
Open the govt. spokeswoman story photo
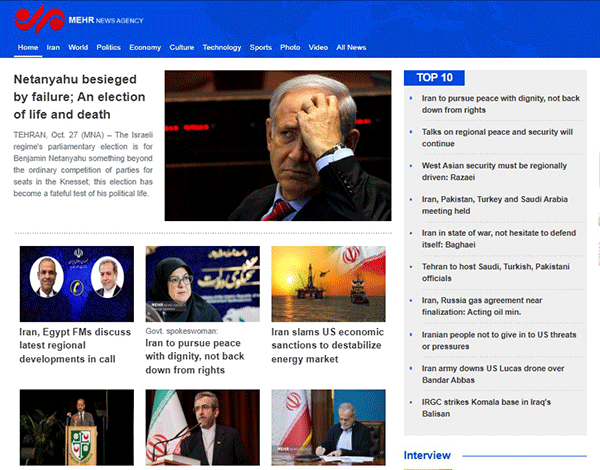[202, 284]
